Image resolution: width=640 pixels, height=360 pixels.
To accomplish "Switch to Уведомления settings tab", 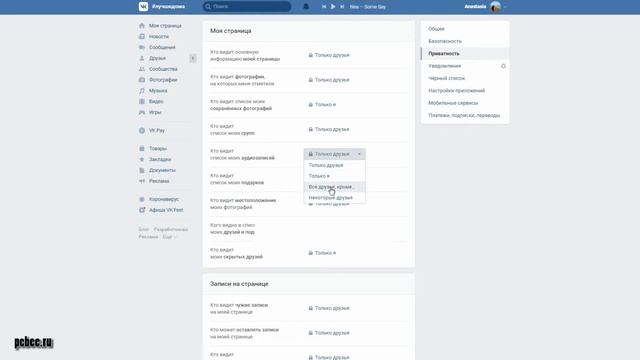I will click(x=444, y=66).
